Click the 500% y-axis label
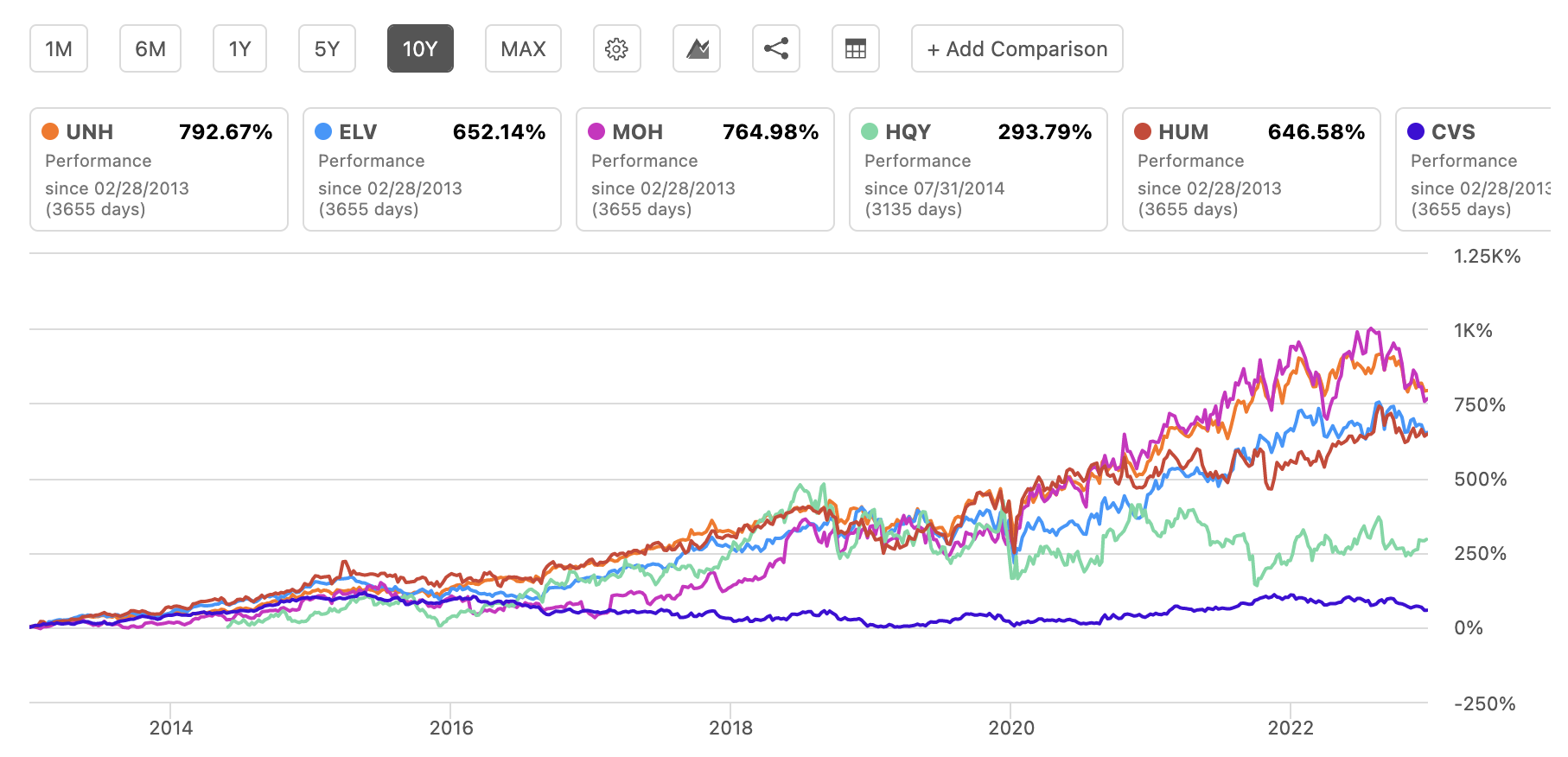1568x757 pixels. (1481, 479)
